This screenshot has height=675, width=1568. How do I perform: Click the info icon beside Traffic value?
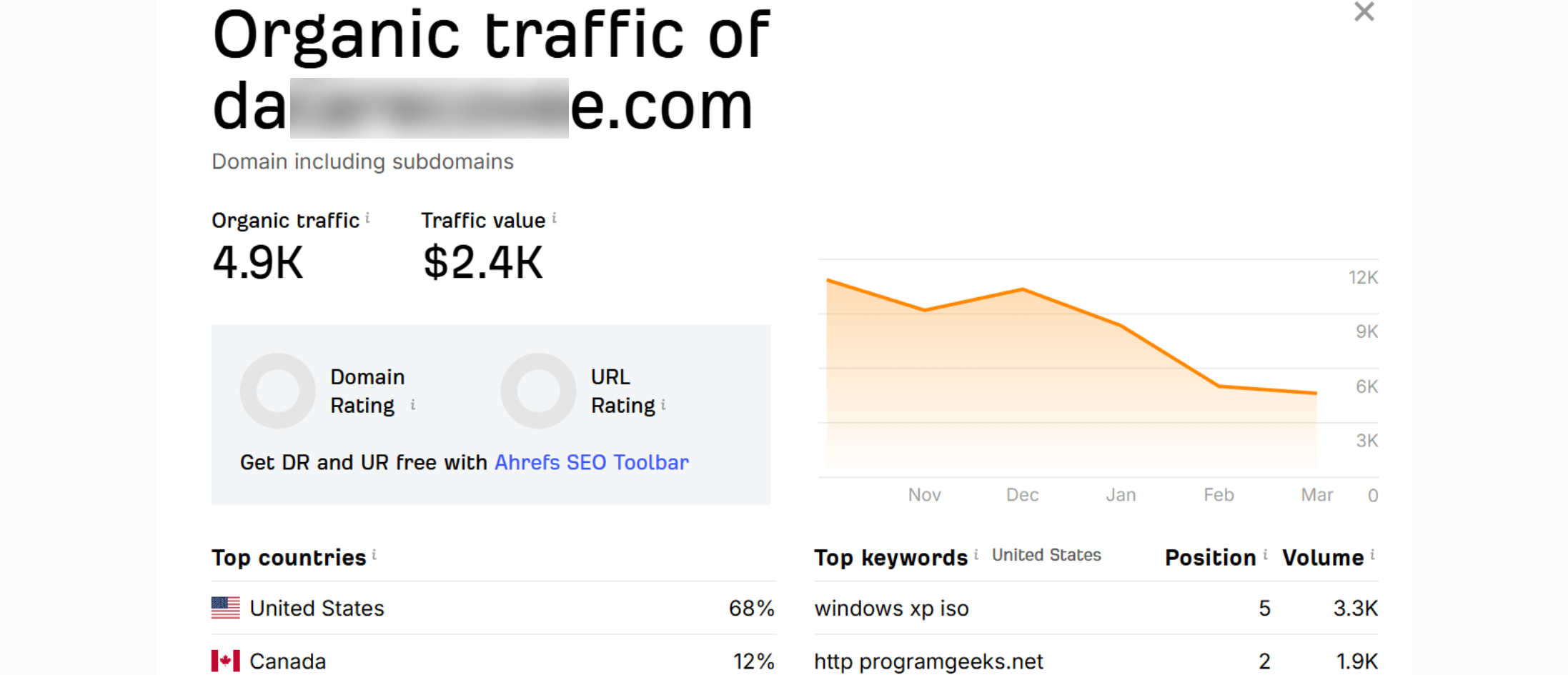(x=554, y=218)
